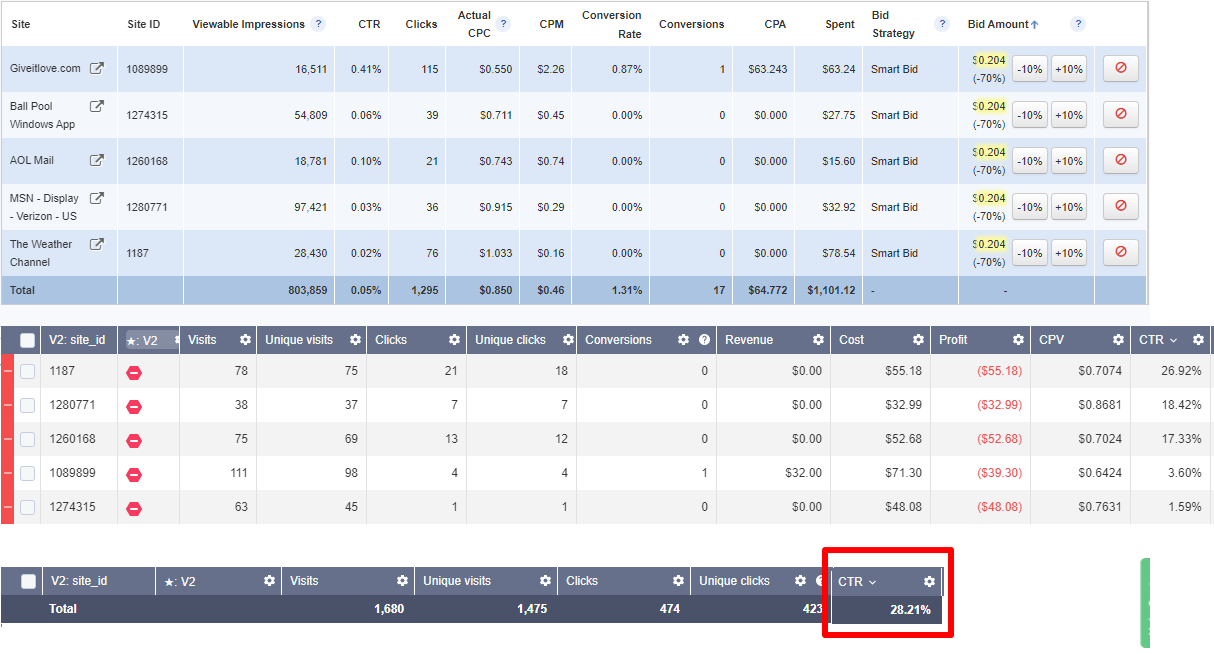1214x654 pixels.
Task: Open Giveitlove.com external link icon
Action: pyautogui.click(x=97, y=69)
